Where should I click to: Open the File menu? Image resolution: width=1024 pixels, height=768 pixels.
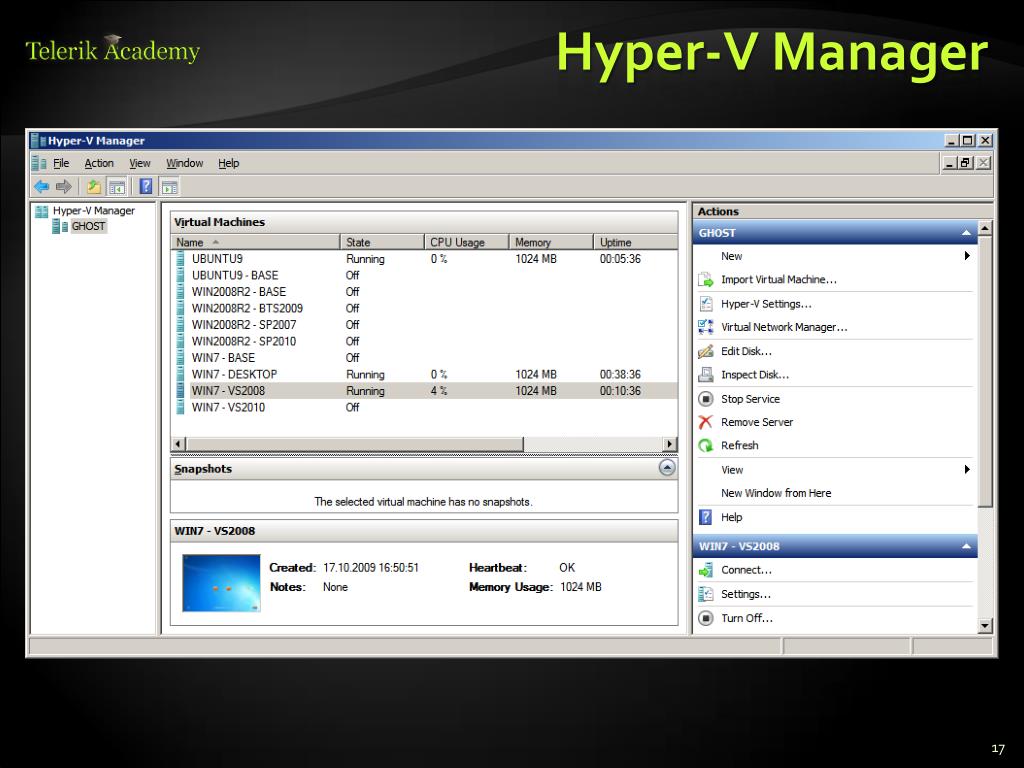tap(61, 163)
